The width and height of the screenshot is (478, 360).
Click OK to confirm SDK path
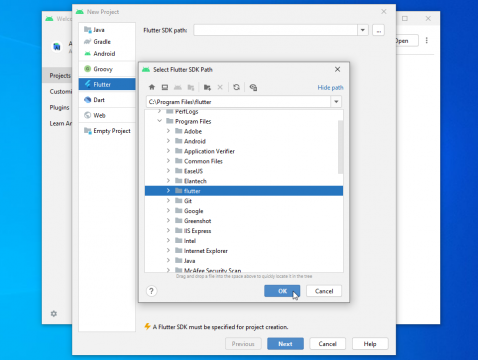282,291
